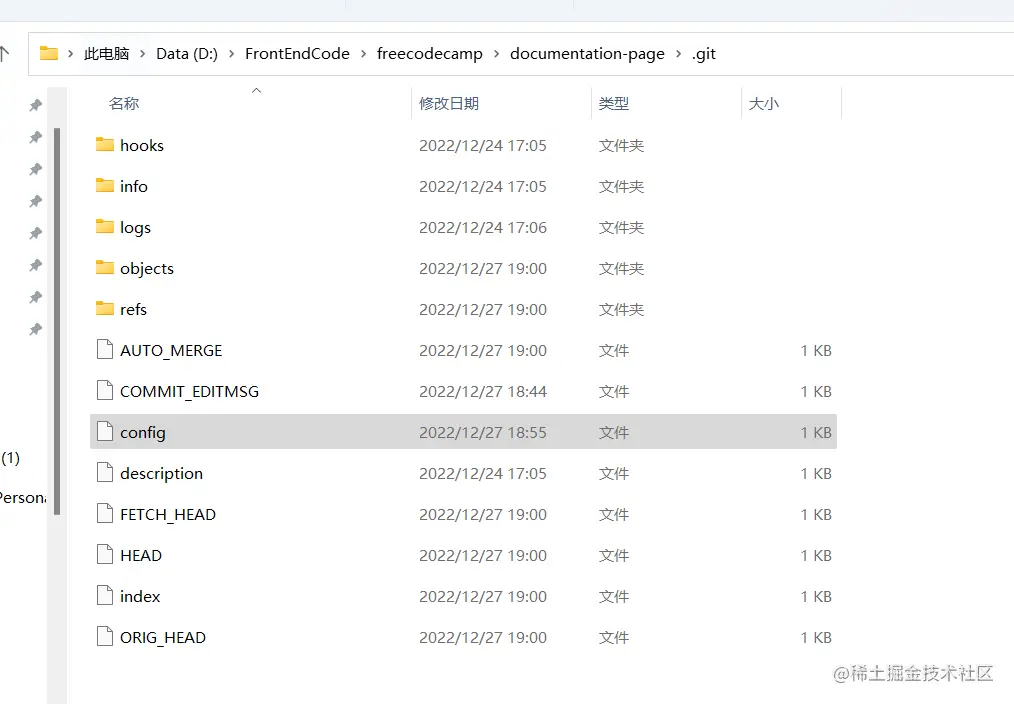1014x704 pixels.
Task: Expand chevron after freecodecamp breadcrumb
Action: point(496,54)
